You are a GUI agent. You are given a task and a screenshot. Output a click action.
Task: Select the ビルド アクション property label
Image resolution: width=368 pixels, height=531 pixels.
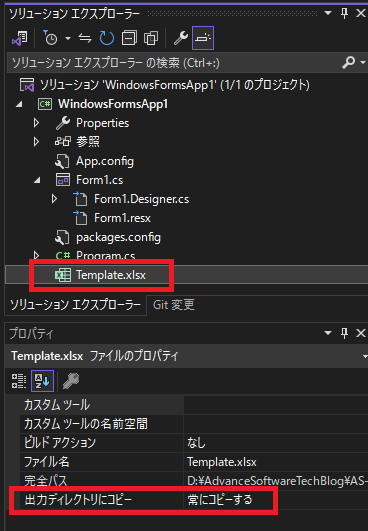tap(60, 443)
